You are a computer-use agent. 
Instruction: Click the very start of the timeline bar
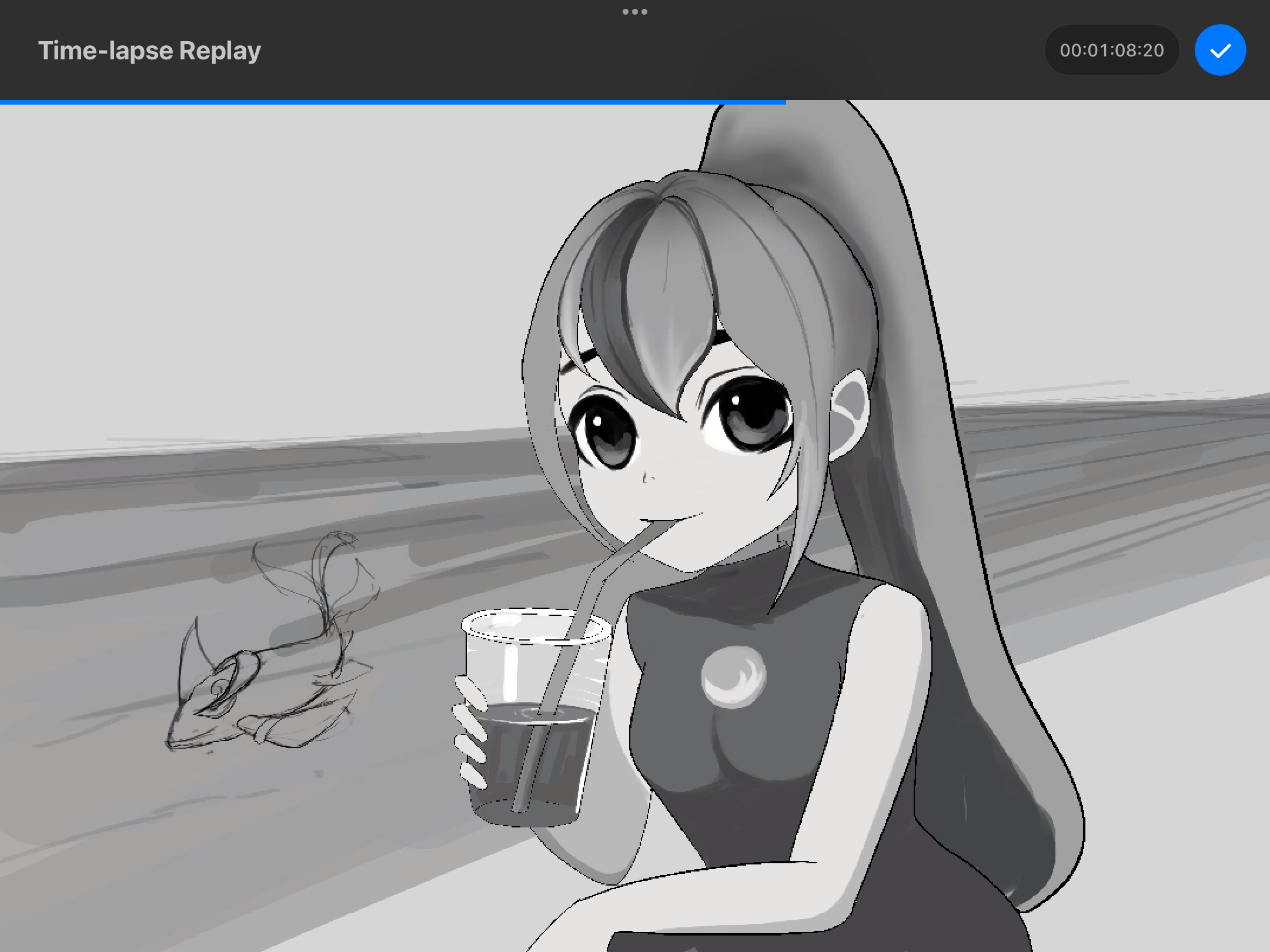coord(9,102)
